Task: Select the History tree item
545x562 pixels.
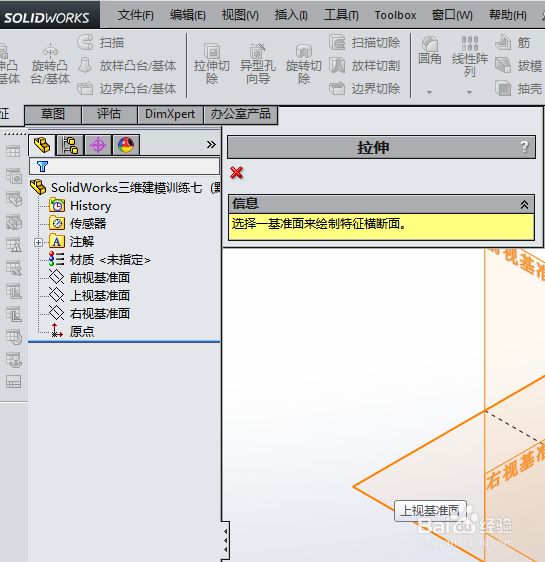Action: [x=80, y=206]
